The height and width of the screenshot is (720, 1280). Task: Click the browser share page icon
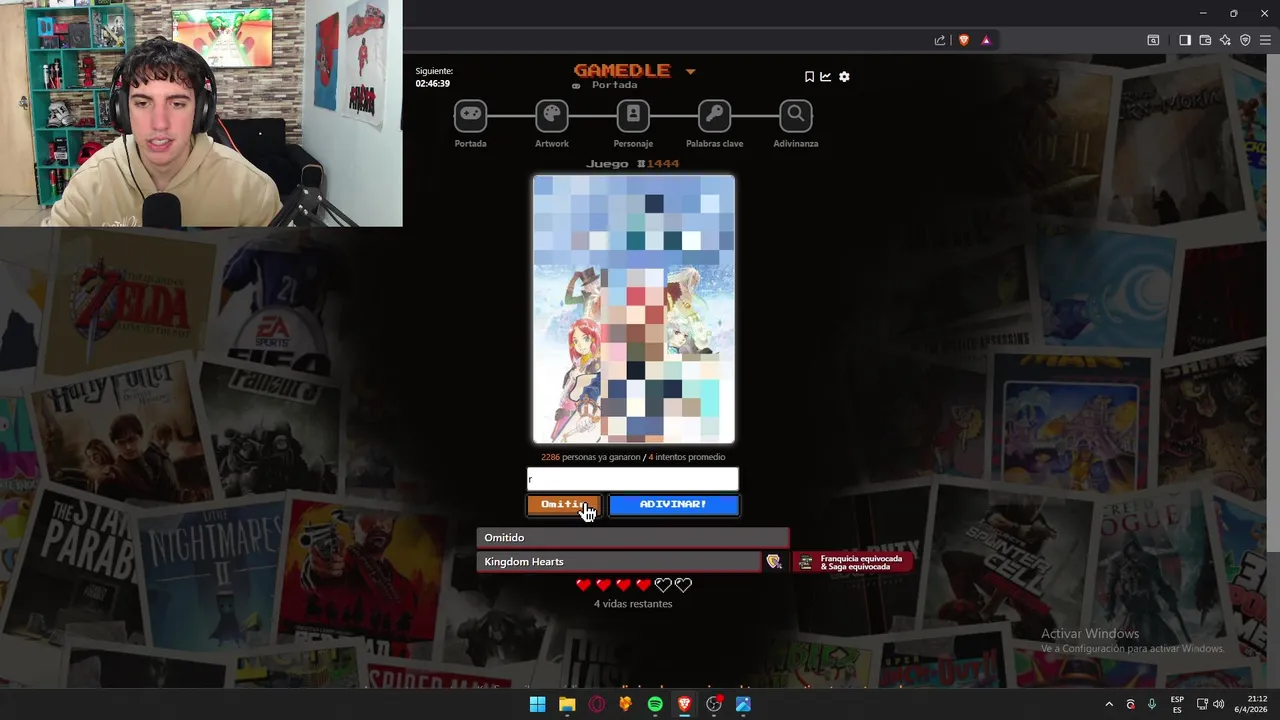[x=940, y=40]
